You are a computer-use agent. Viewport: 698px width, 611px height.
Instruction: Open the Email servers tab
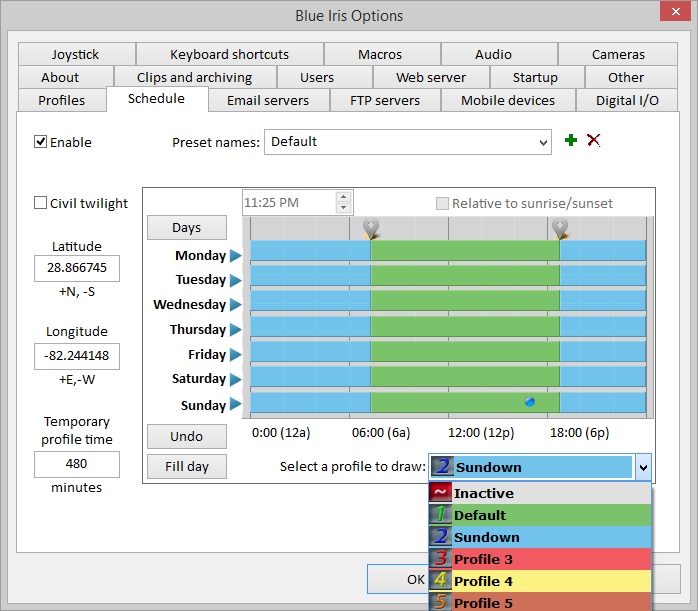268,100
